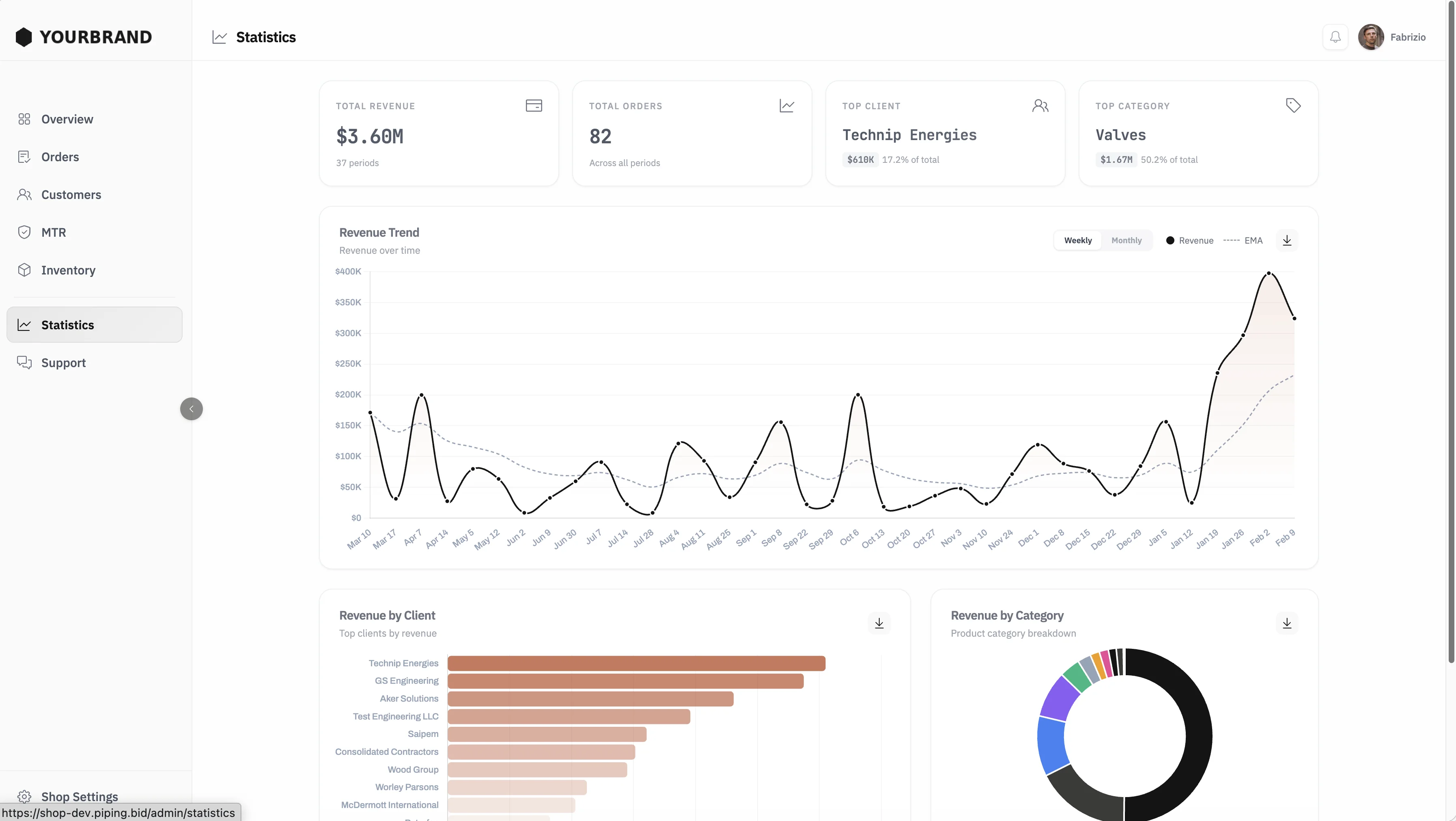Collapse the sidebar with chevron button
The height and width of the screenshot is (821, 1456).
coord(191,409)
